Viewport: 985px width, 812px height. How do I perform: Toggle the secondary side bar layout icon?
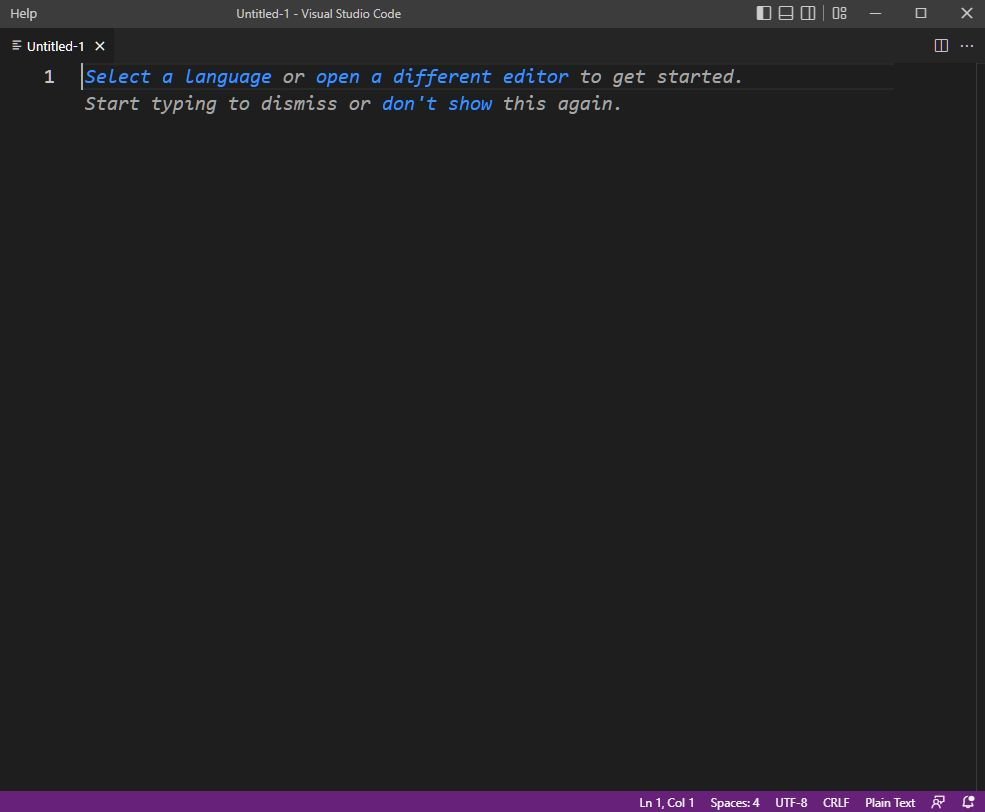tap(808, 13)
